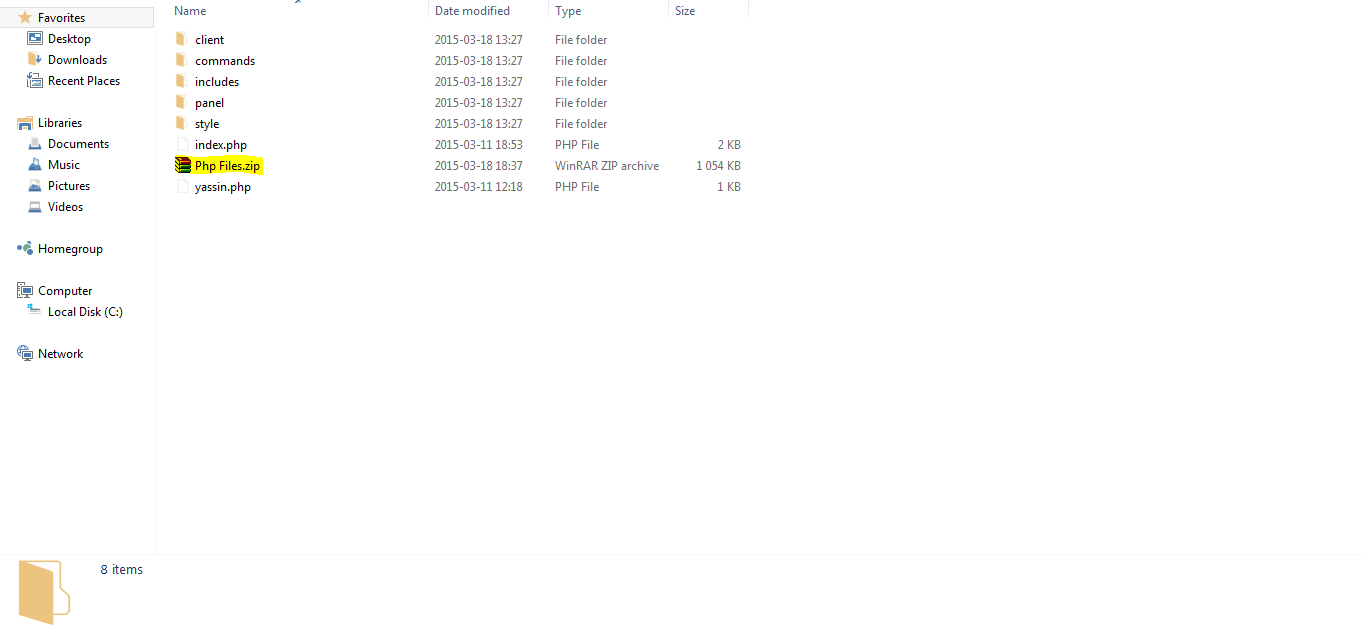Image resolution: width=1362 pixels, height=629 pixels.
Task: Open Desktop in Favorites
Action: click(69, 38)
